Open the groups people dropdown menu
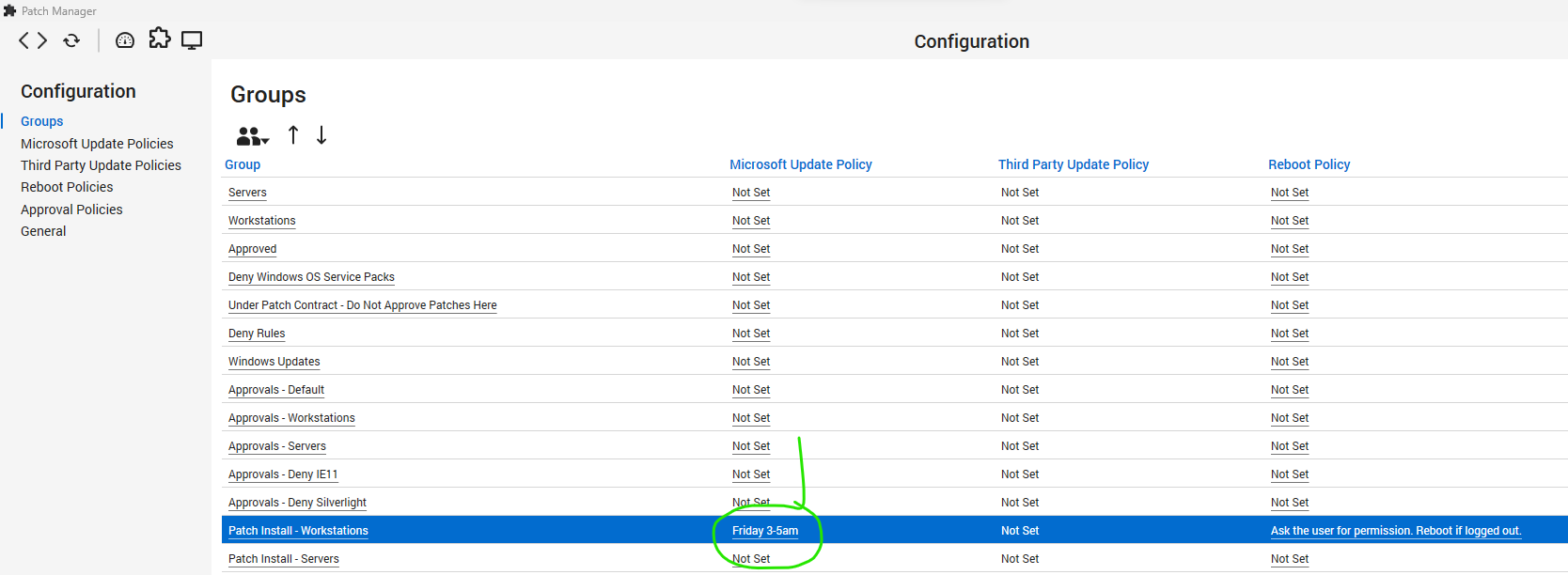 click(x=252, y=137)
